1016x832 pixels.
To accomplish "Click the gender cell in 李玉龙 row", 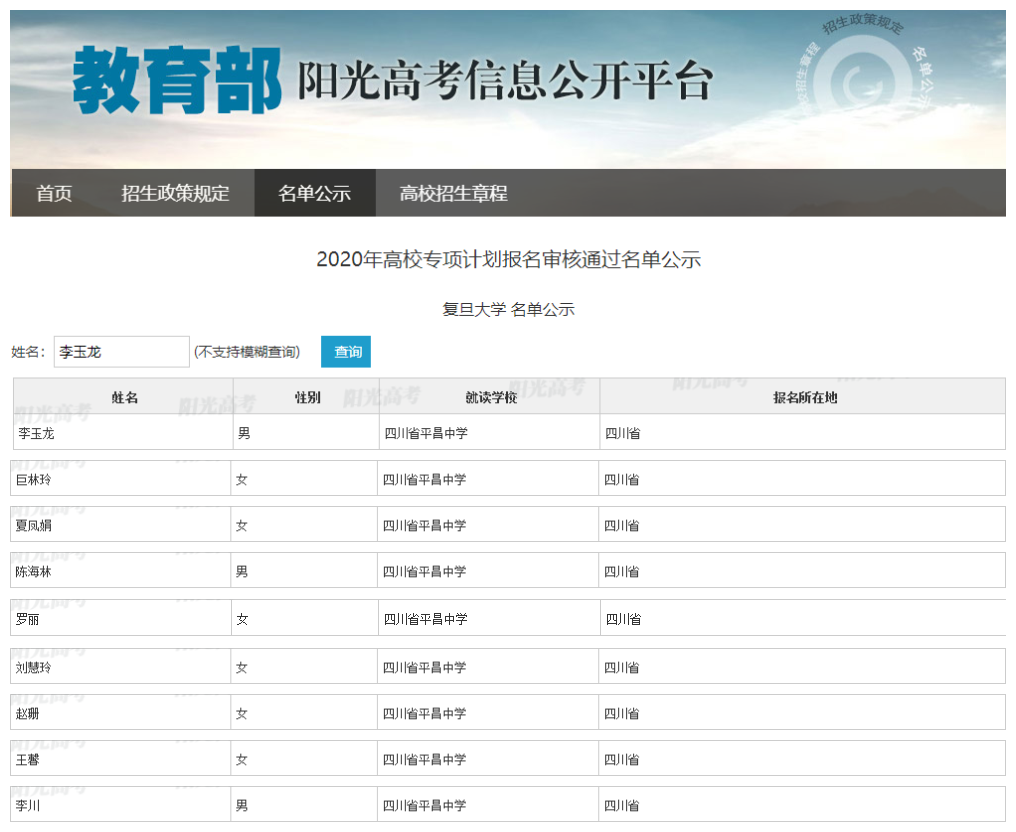I will tap(306, 433).
